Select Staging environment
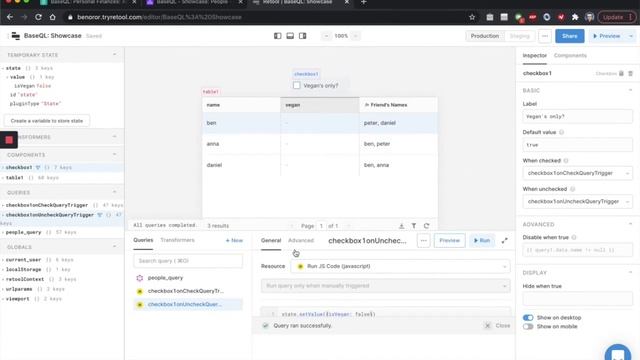Screen dimensions: 640x360 pyautogui.click(x=520, y=36)
